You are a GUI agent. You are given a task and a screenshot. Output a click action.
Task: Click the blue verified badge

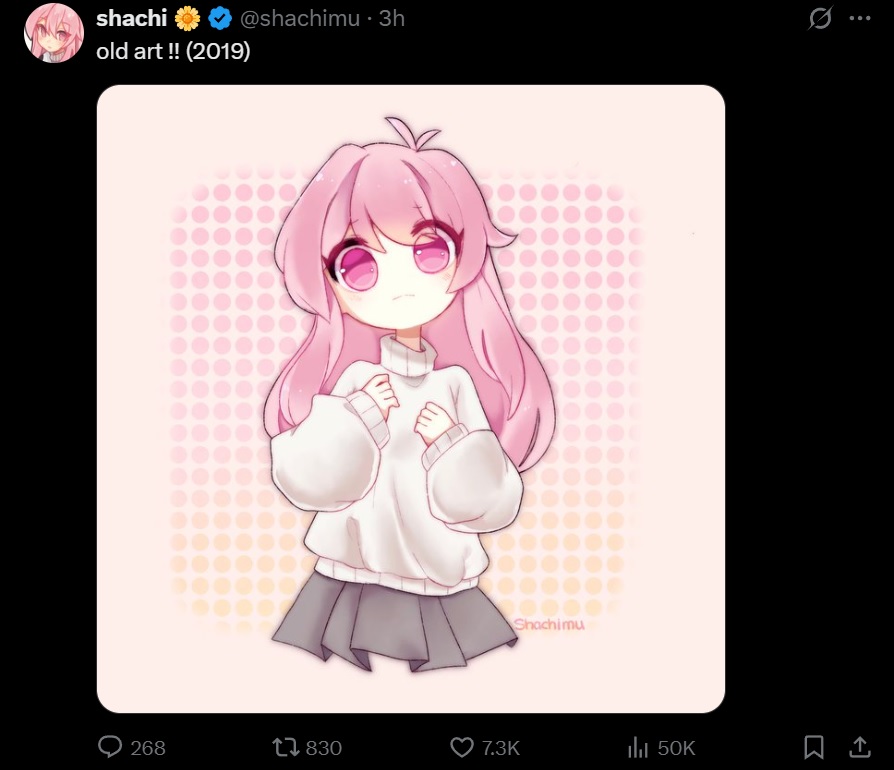220,19
